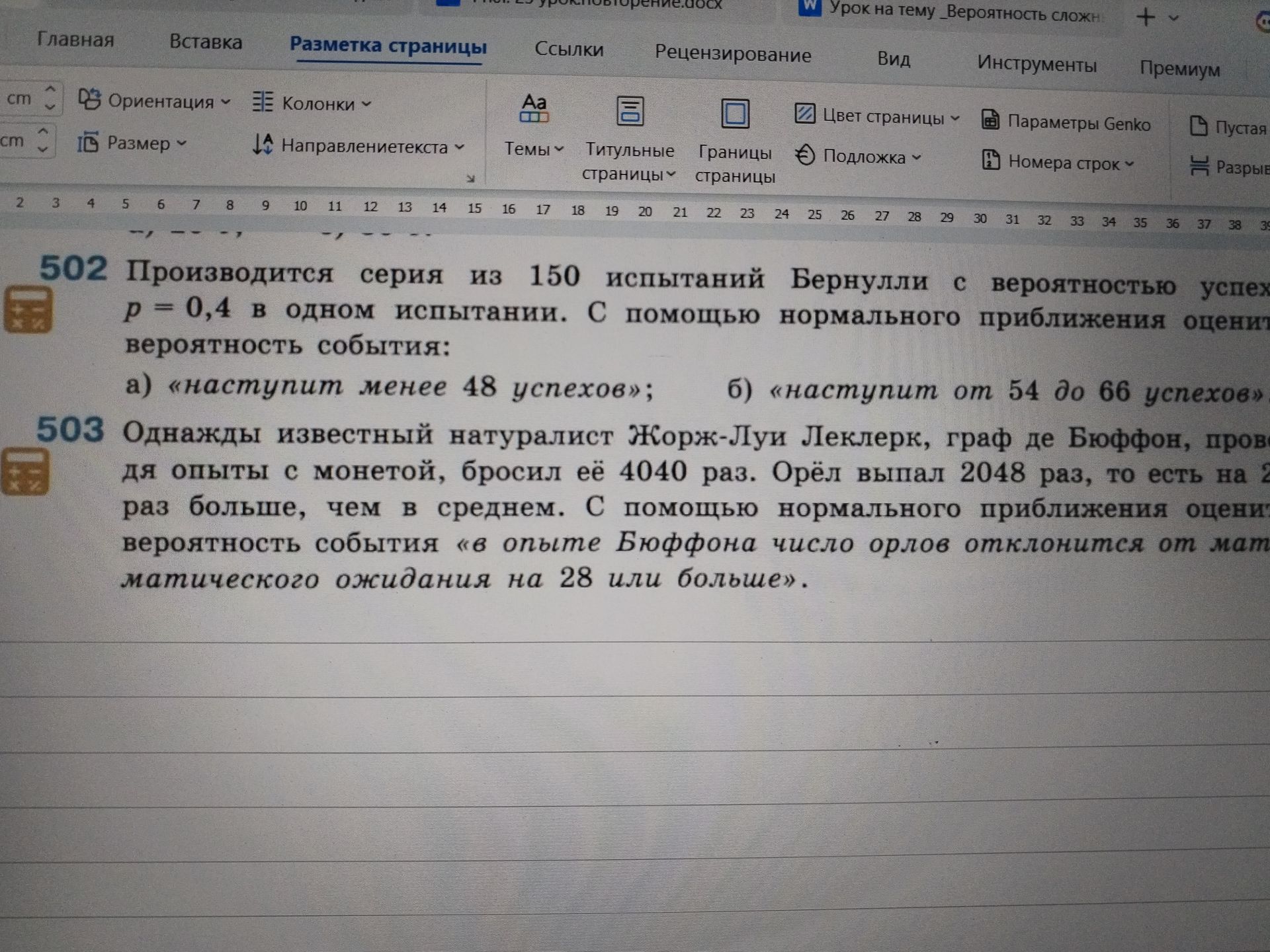Expand the Темы dropdown arrow
The image size is (1270, 952).
[x=559, y=149]
